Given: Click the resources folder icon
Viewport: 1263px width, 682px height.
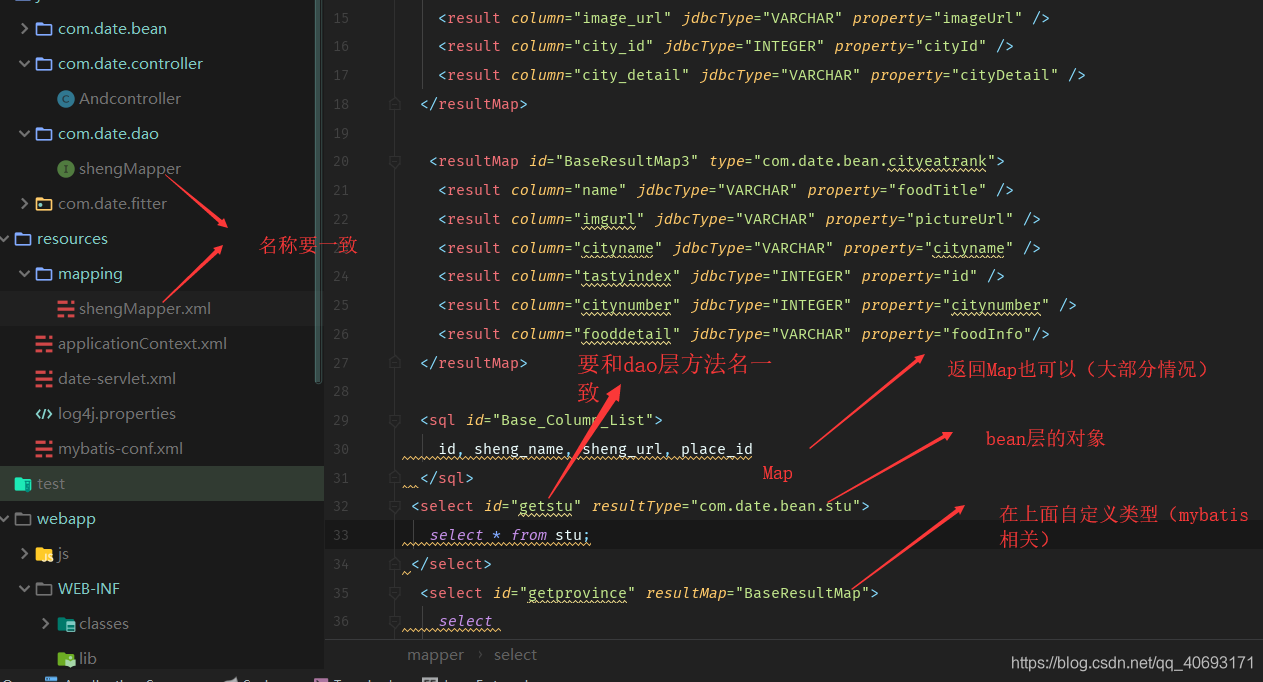Looking at the screenshot, I should [x=23, y=238].
